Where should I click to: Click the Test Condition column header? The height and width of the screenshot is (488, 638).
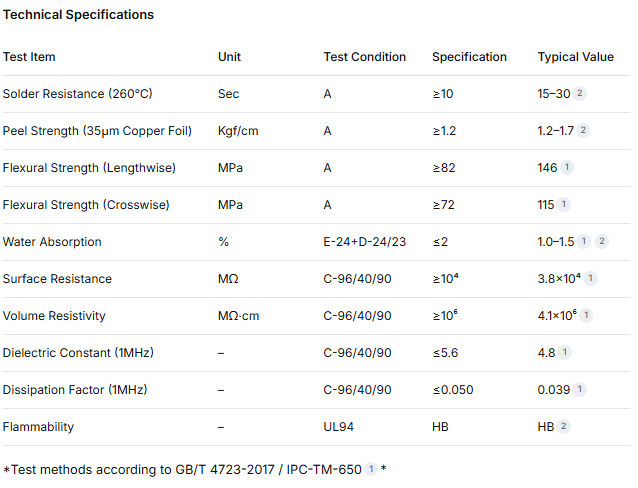365,57
